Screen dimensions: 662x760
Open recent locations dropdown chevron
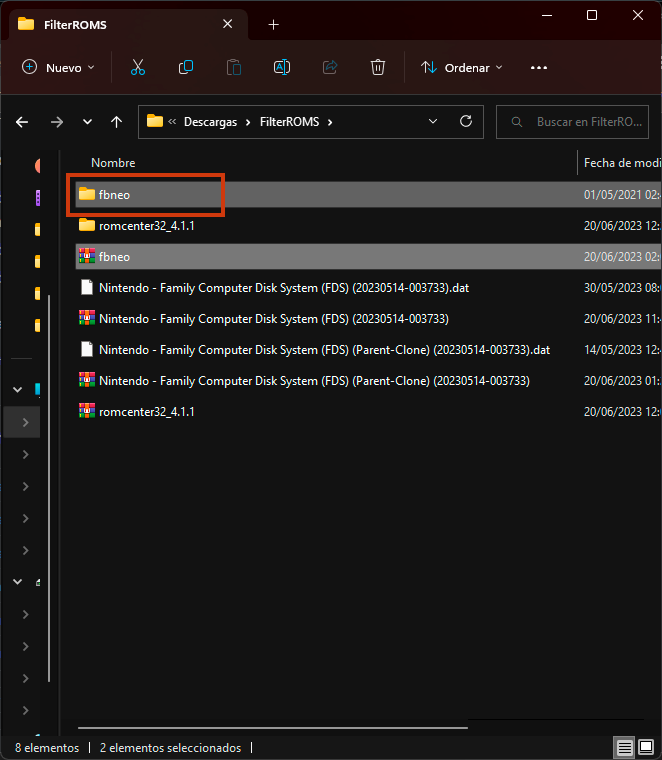coord(87,122)
